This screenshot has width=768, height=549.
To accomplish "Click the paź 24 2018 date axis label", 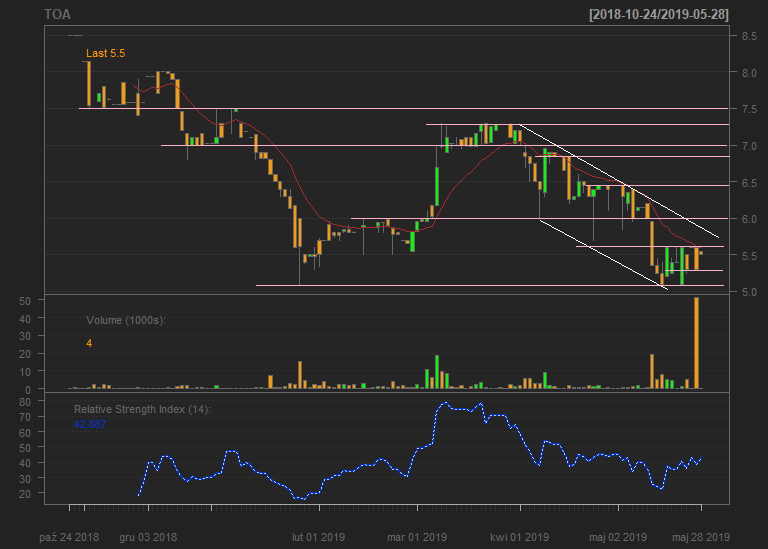I will coord(69,537).
